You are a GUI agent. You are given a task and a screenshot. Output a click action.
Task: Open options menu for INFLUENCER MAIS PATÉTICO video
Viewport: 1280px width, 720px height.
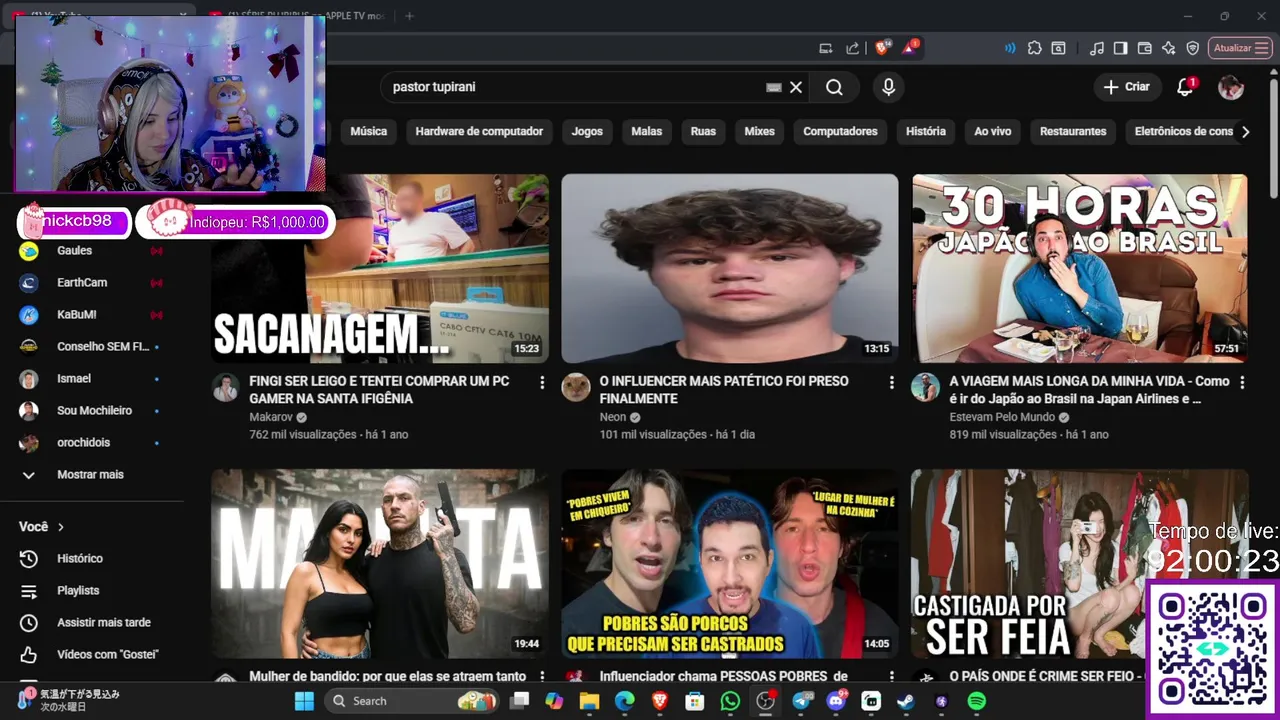(891, 383)
